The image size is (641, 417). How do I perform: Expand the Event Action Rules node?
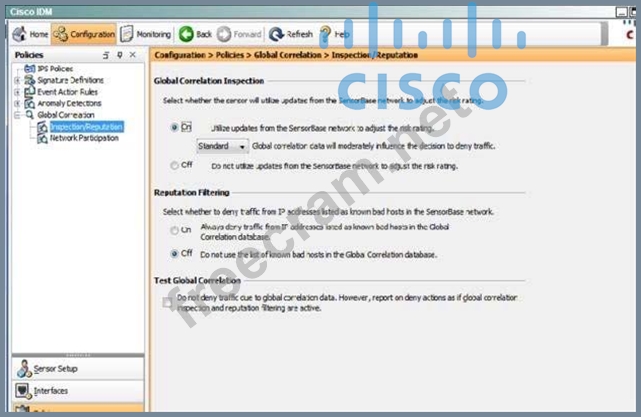point(17,91)
